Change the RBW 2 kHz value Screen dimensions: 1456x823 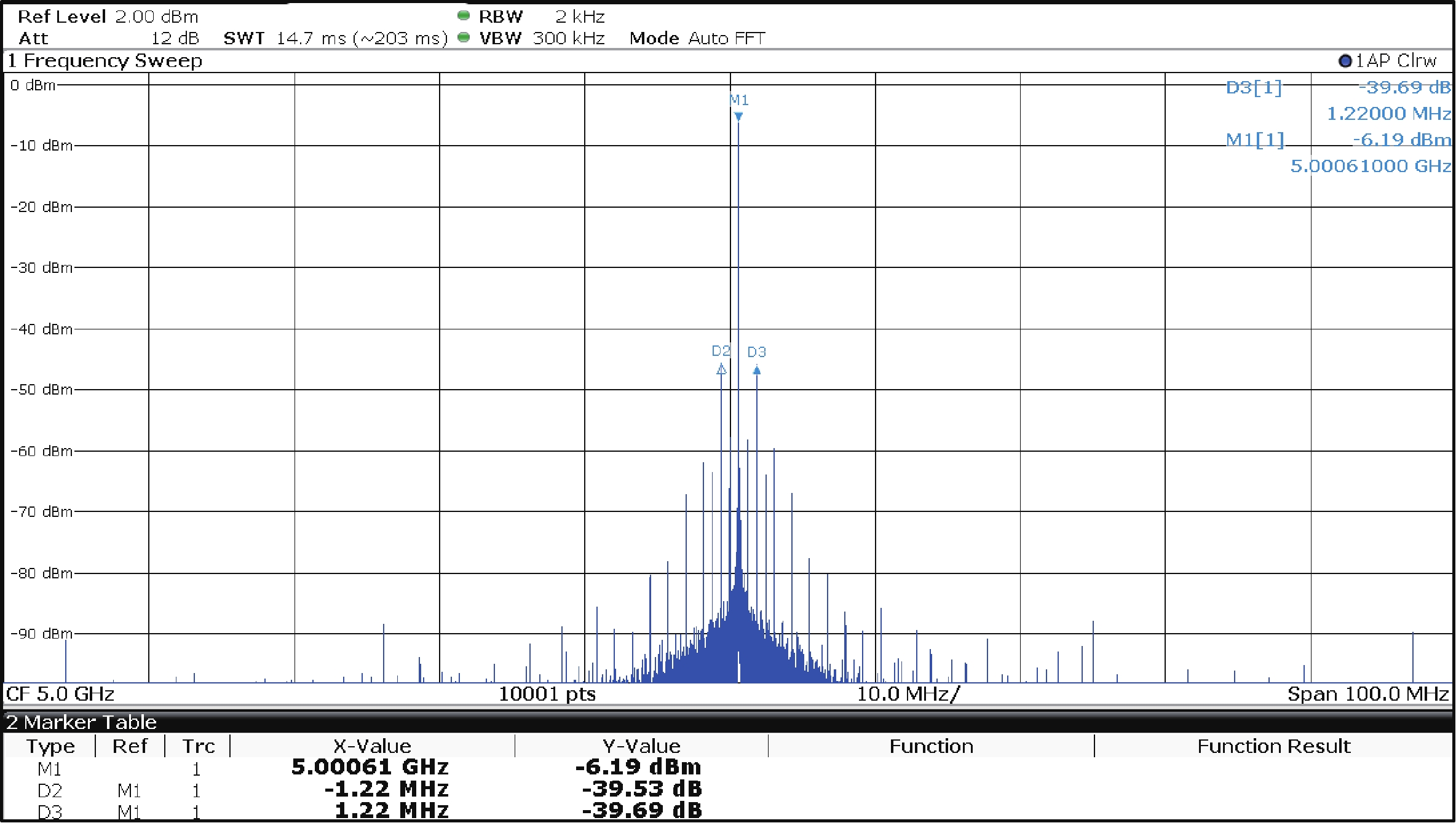pyautogui.click(x=579, y=17)
